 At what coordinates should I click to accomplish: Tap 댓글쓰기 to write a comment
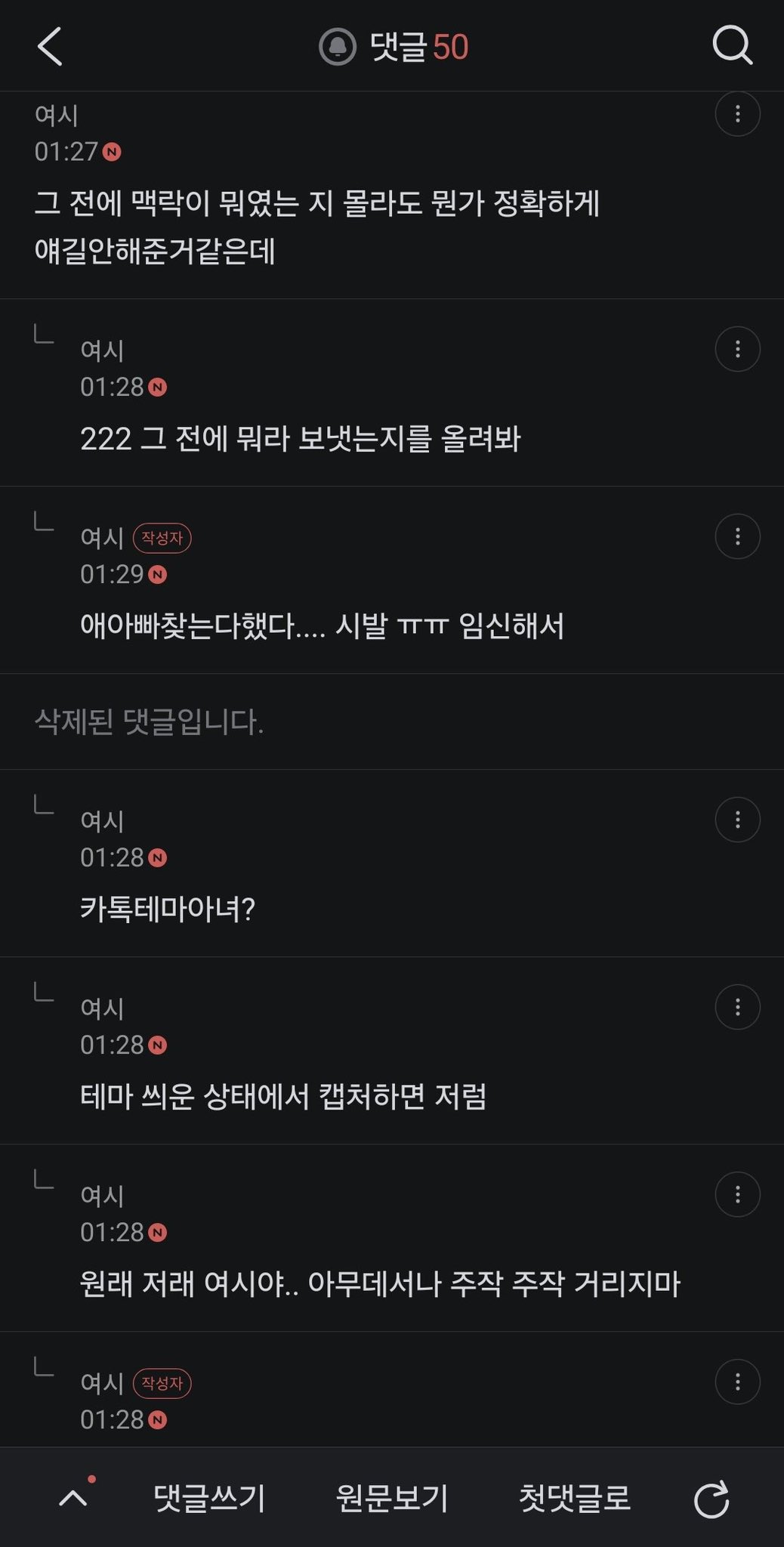point(209,1499)
